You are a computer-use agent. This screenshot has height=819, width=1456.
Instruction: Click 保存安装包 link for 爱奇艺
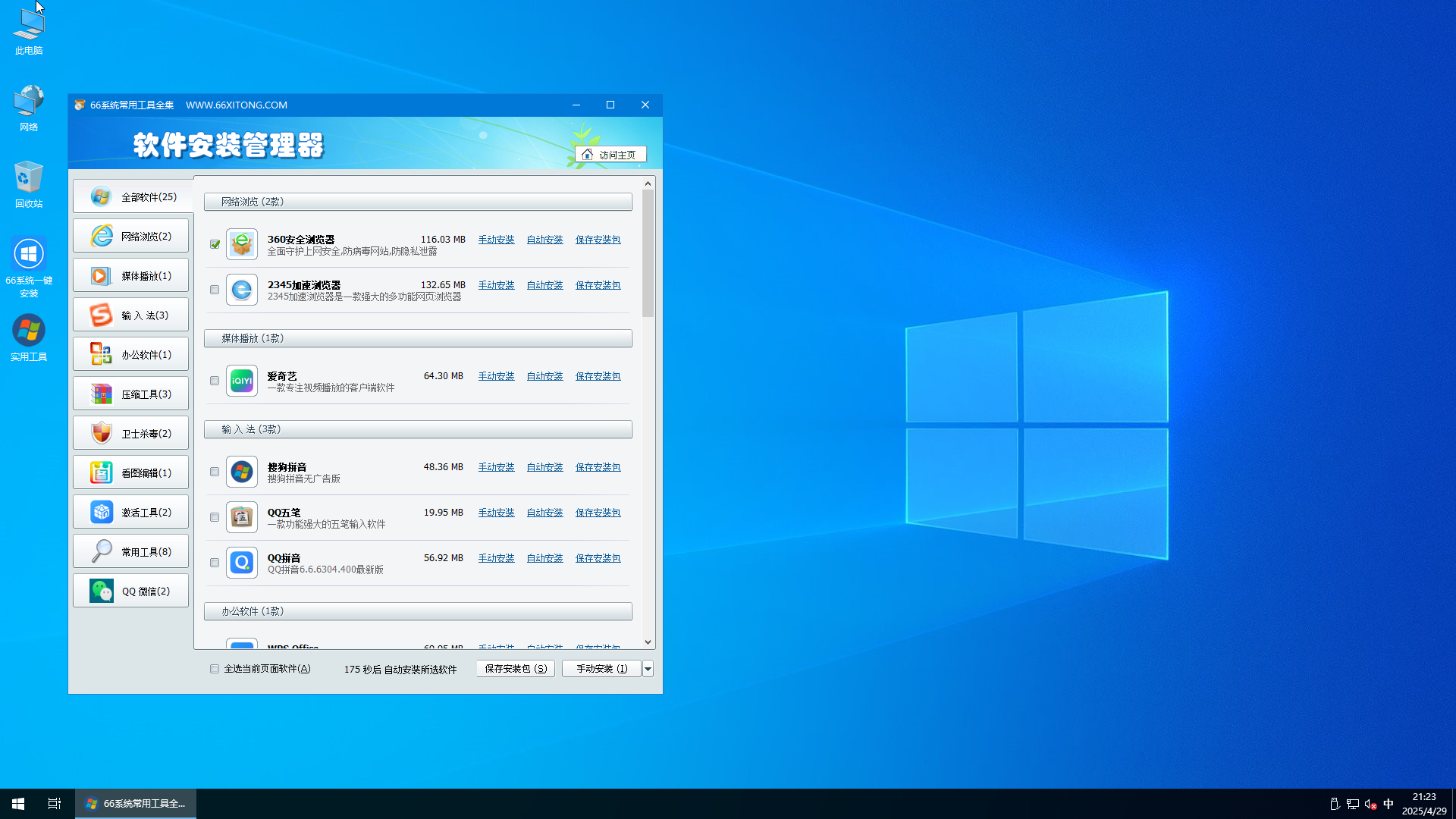coord(598,376)
